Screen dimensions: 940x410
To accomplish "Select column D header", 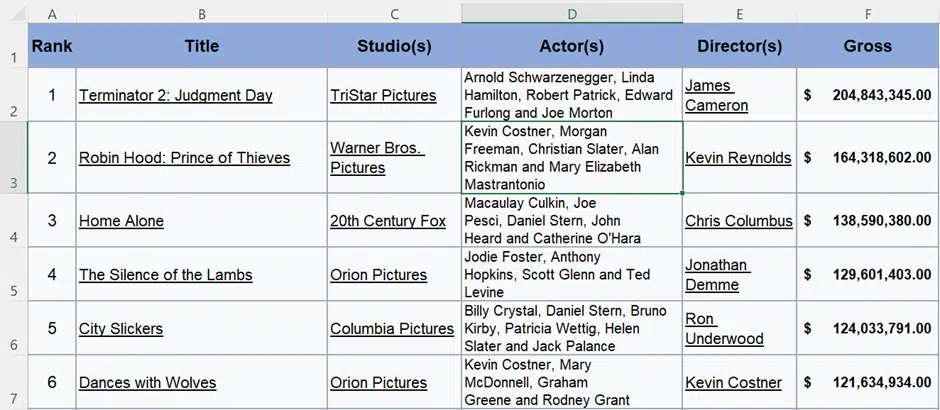I will click(x=572, y=14).
